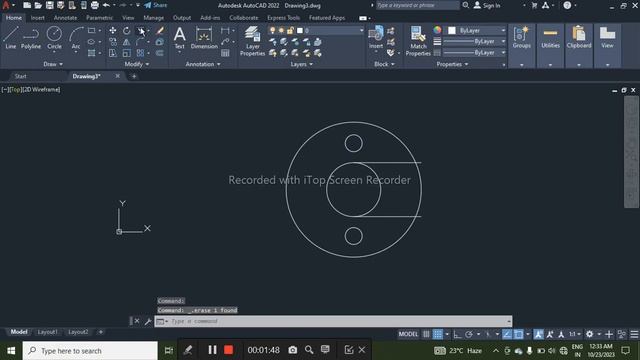
Task: Click the Rectangle draw tool
Action: (x=91, y=31)
